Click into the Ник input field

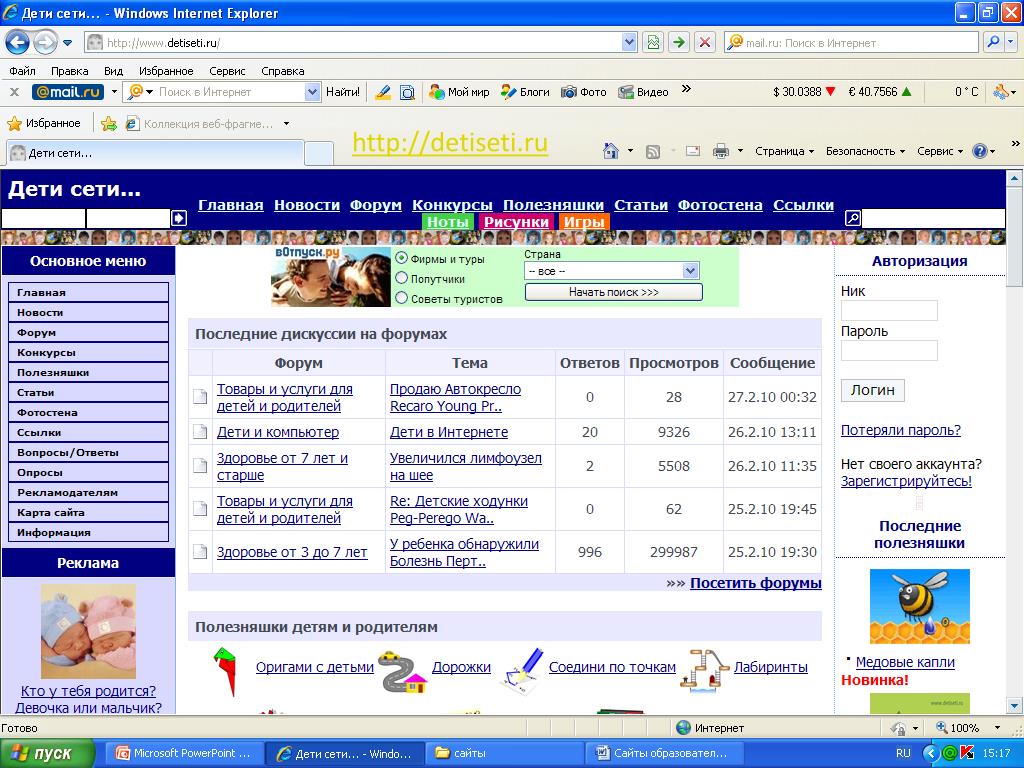tap(889, 311)
